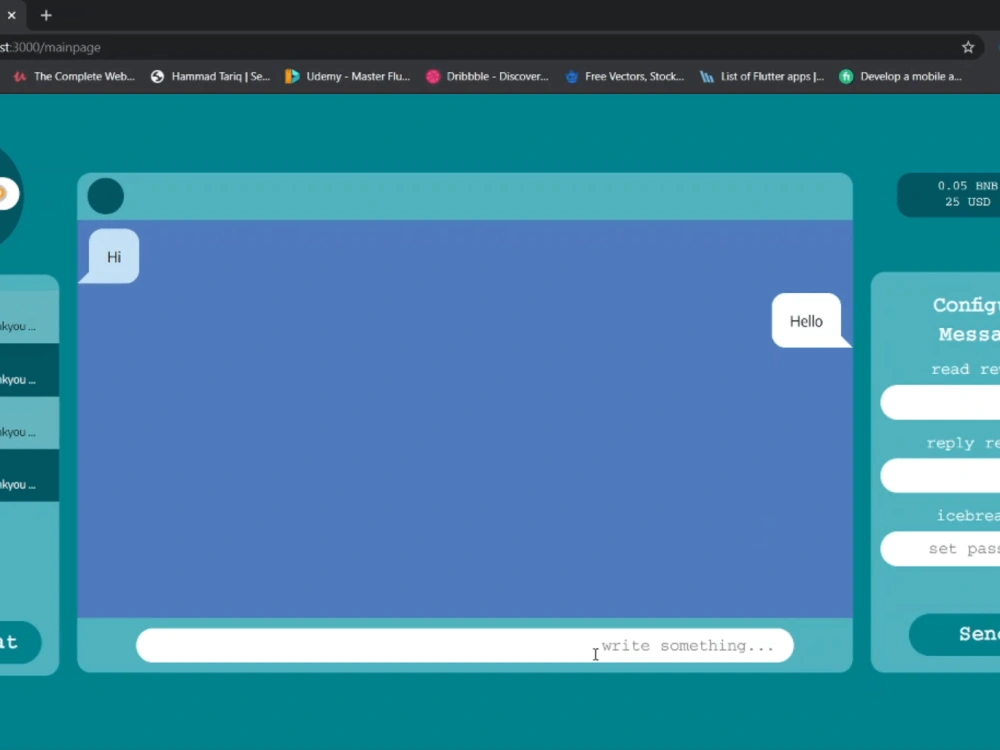
Task: Click the write something message input
Action: (x=464, y=645)
